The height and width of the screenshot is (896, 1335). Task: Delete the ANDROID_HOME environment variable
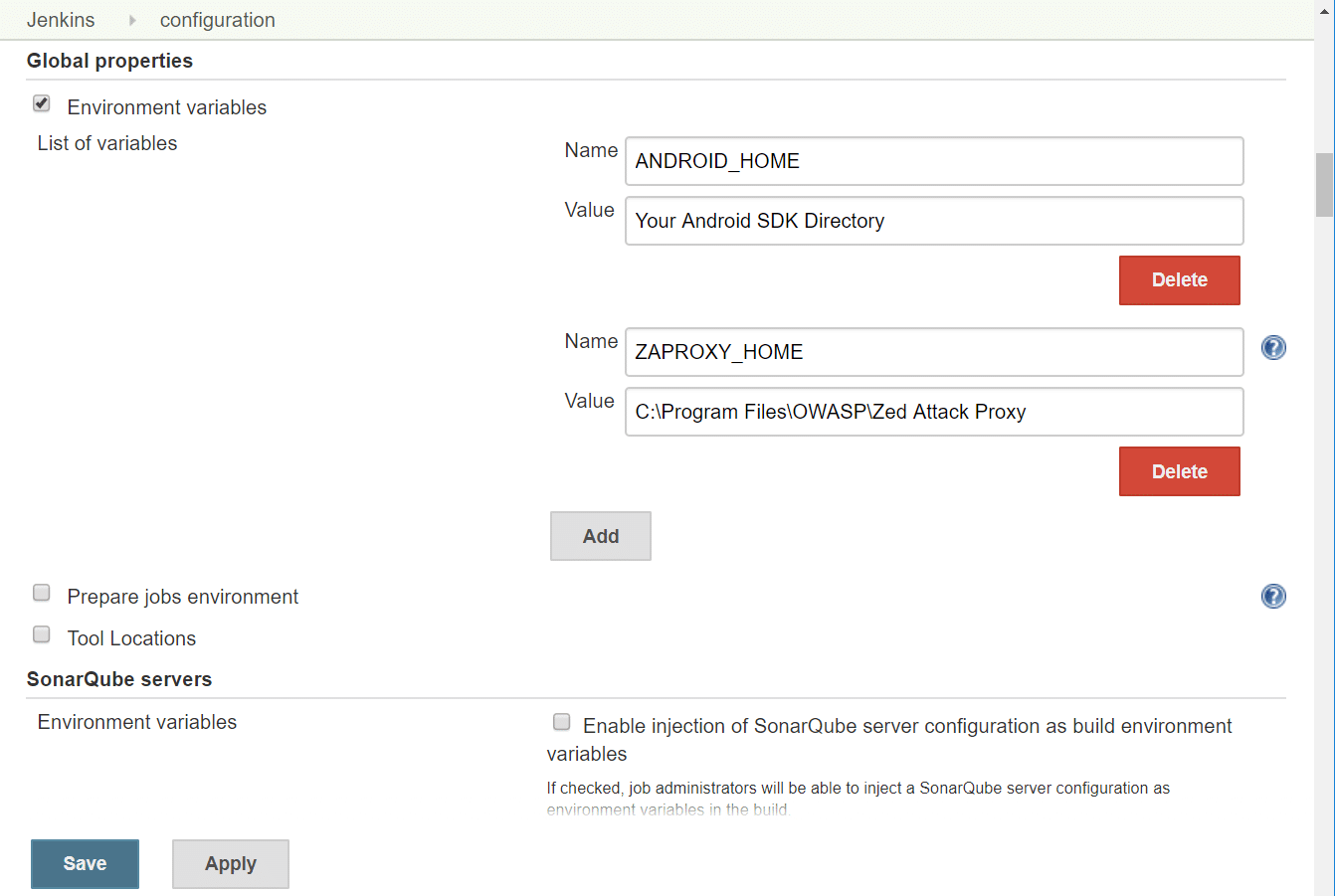tap(1179, 280)
